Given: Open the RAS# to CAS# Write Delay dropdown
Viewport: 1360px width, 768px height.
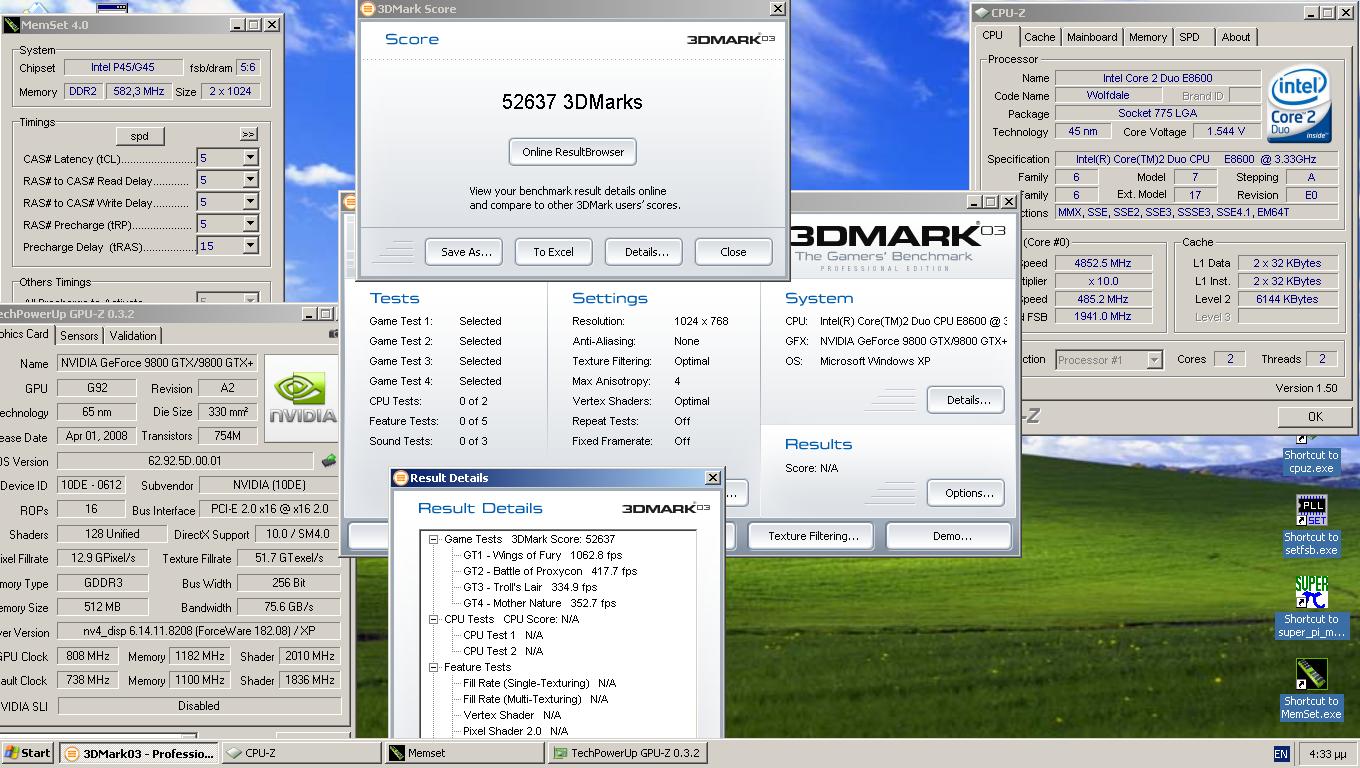Looking at the screenshot, I should click(x=250, y=202).
